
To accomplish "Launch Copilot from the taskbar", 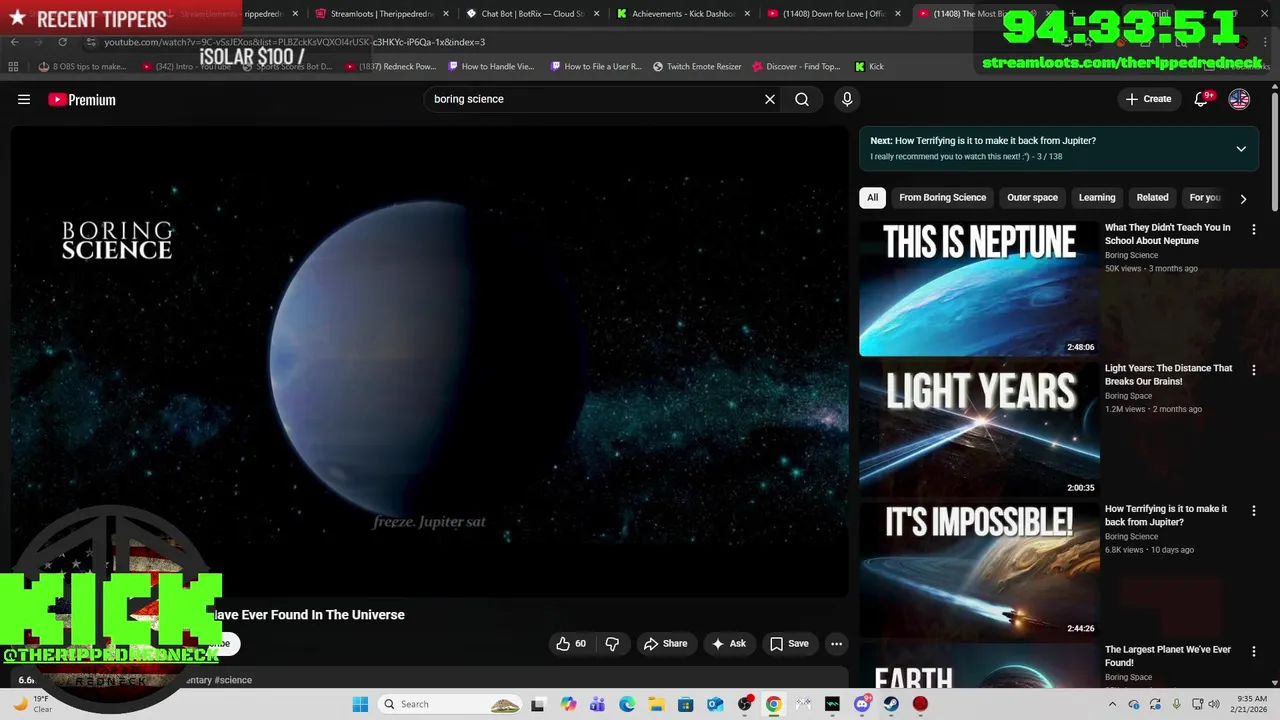I will click(x=568, y=704).
